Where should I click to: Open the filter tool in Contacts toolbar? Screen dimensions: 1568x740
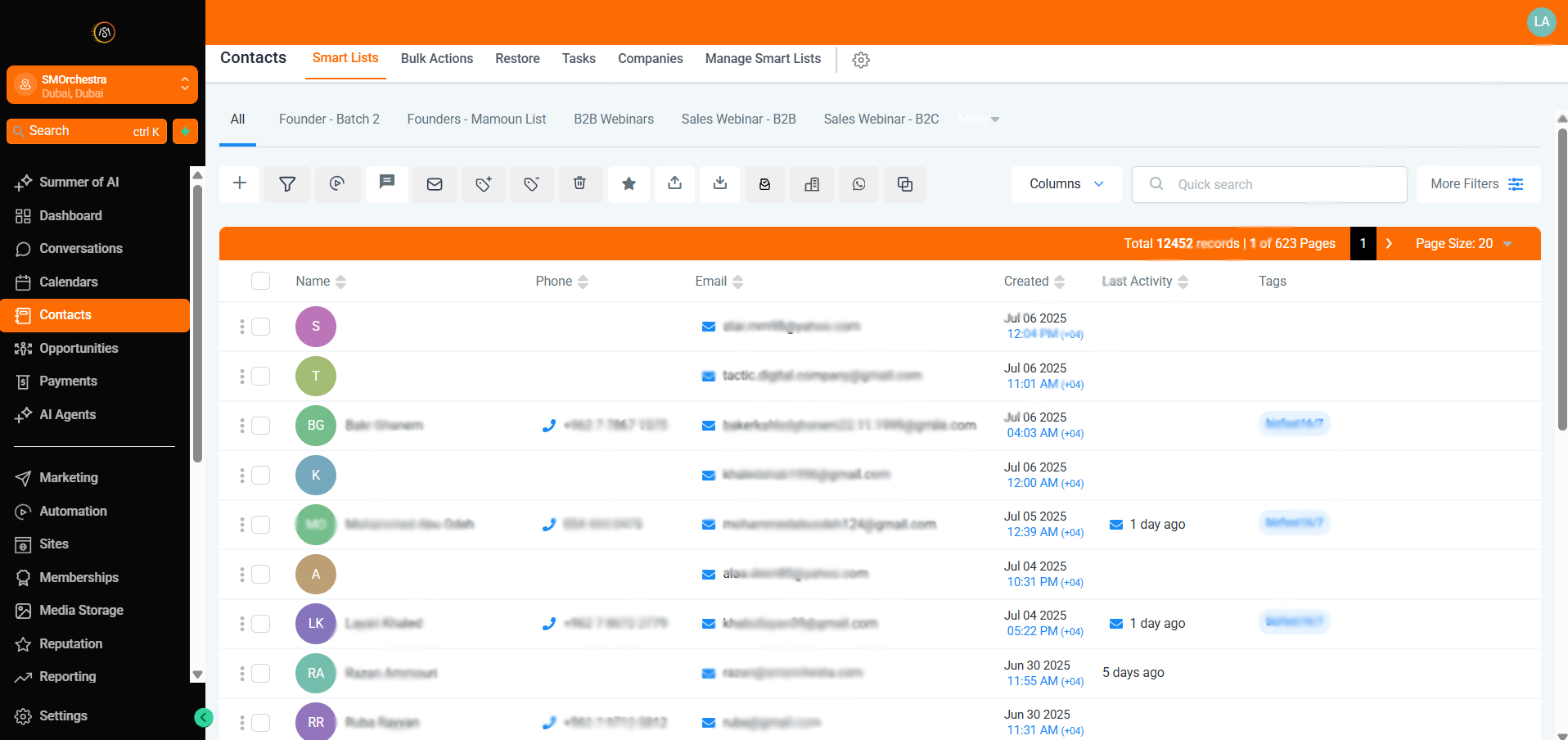287,184
